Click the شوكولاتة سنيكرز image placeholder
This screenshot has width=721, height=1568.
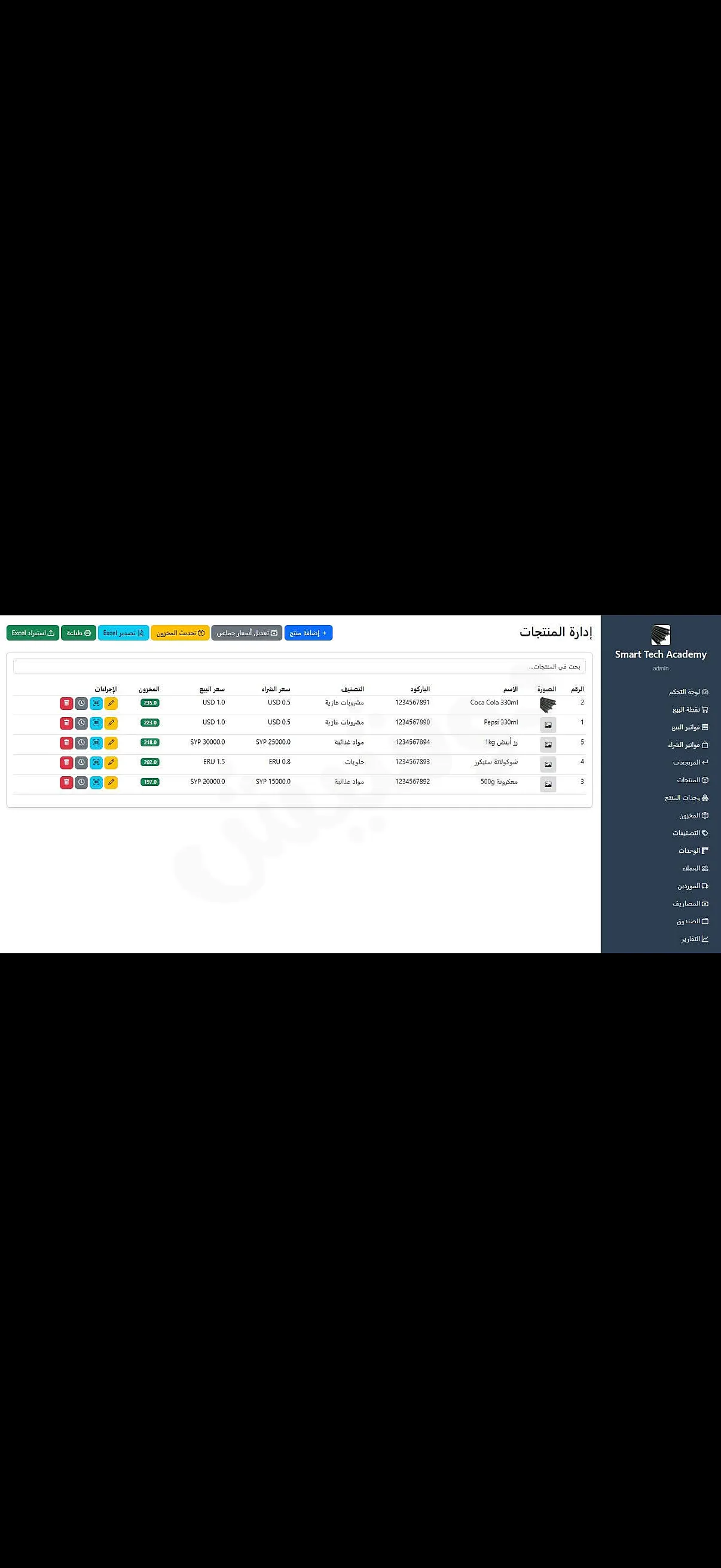click(x=548, y=764)
